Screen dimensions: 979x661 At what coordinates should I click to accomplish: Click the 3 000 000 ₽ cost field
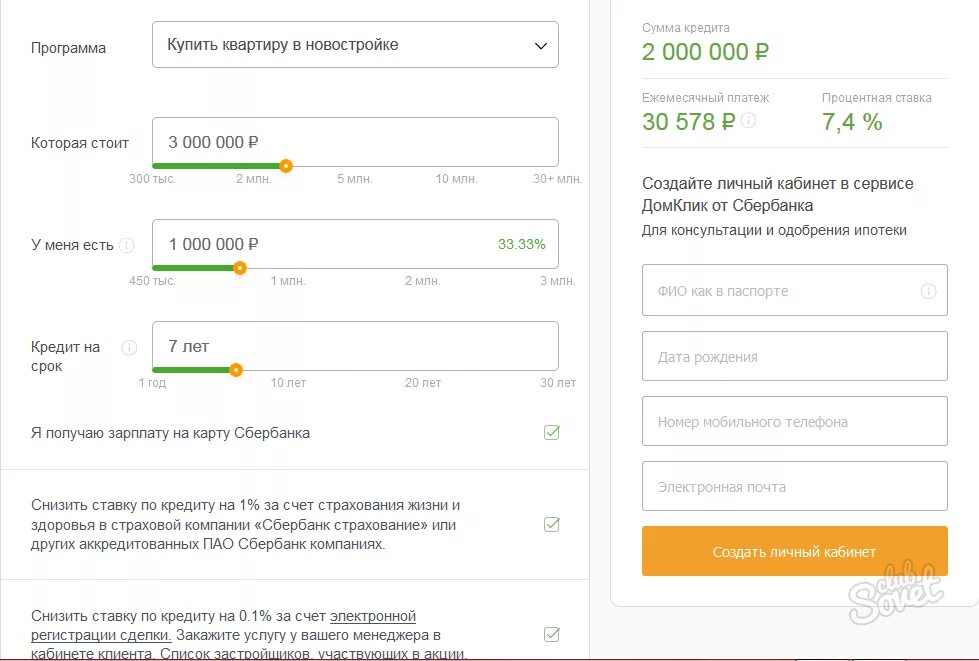(x=355, y=142)
